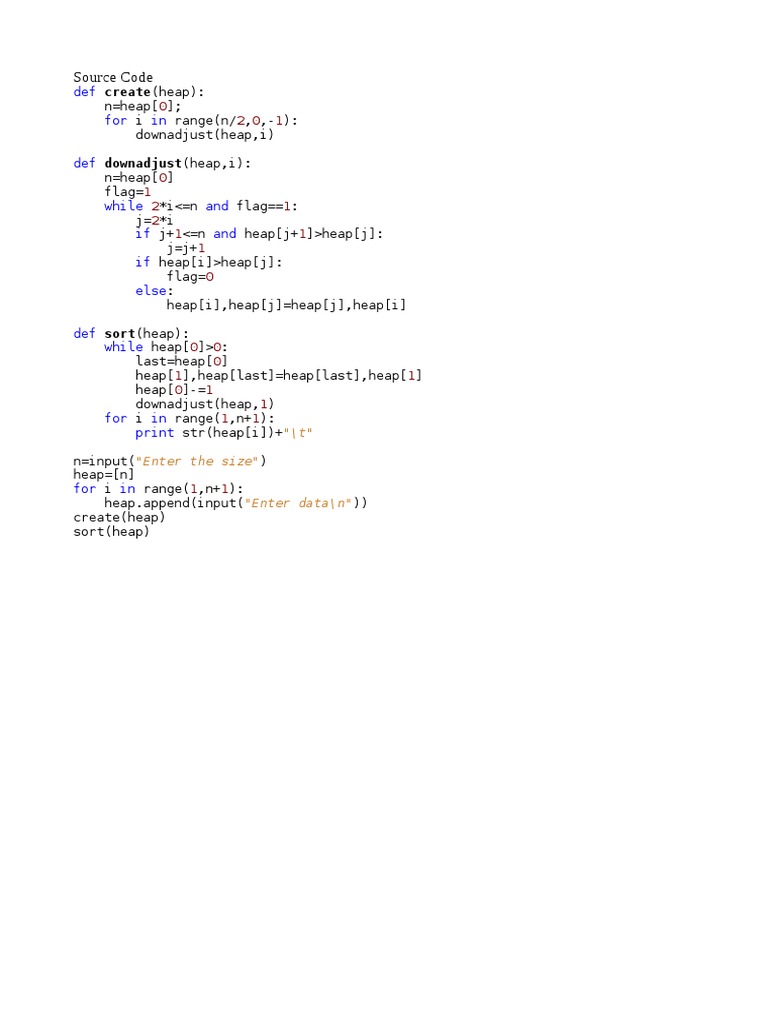Image resolution: width=768 pixels, height=1024 pixels.
Task: Click the 'n=input("Enter the size")' line
Action: 170,461
